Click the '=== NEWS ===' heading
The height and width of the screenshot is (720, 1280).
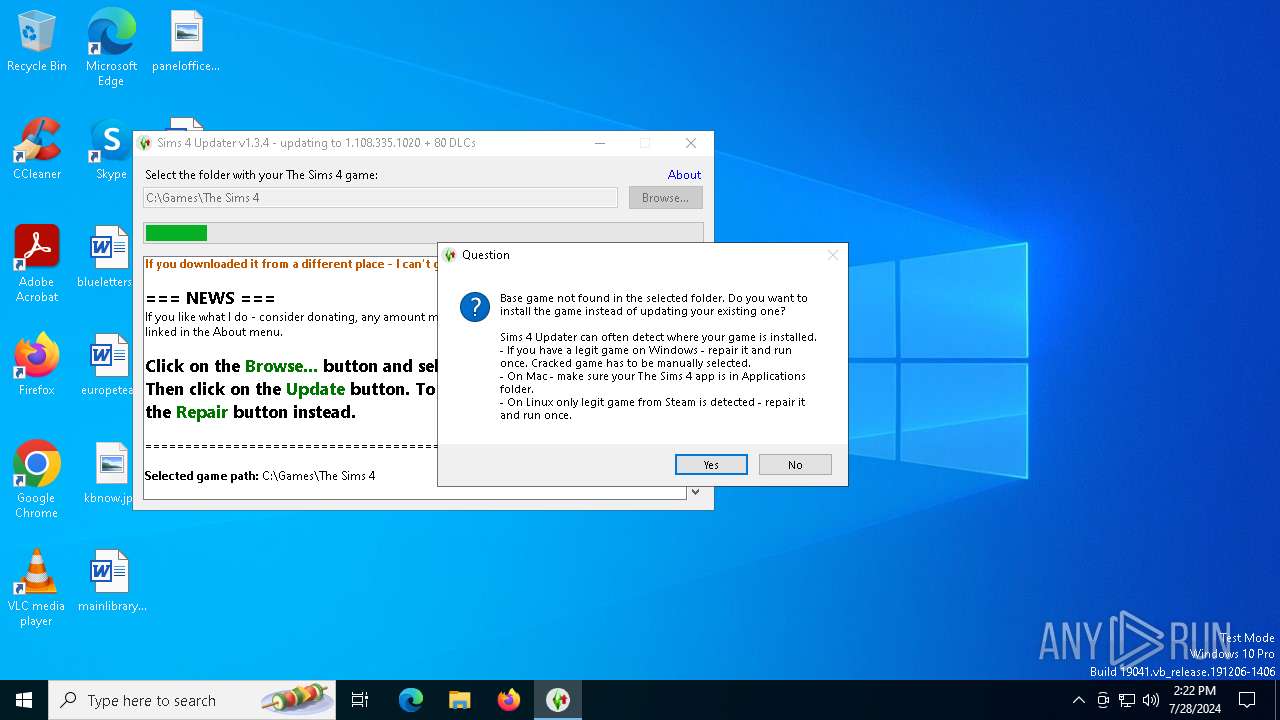tap(210, 298)
